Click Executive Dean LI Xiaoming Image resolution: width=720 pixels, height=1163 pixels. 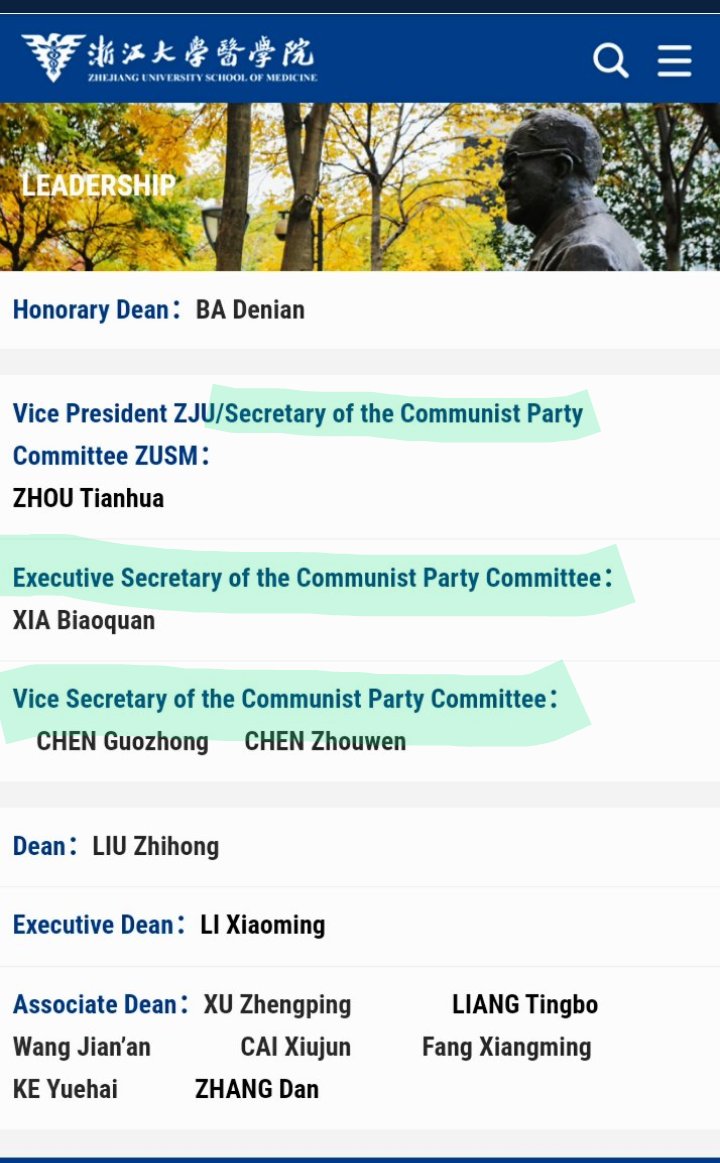coord(262,925)
